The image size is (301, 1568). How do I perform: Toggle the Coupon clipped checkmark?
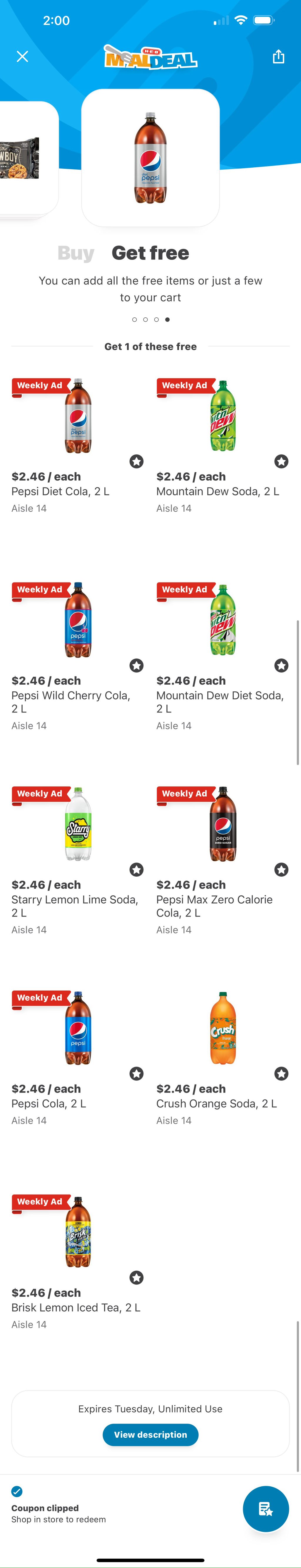point(17,1491)
